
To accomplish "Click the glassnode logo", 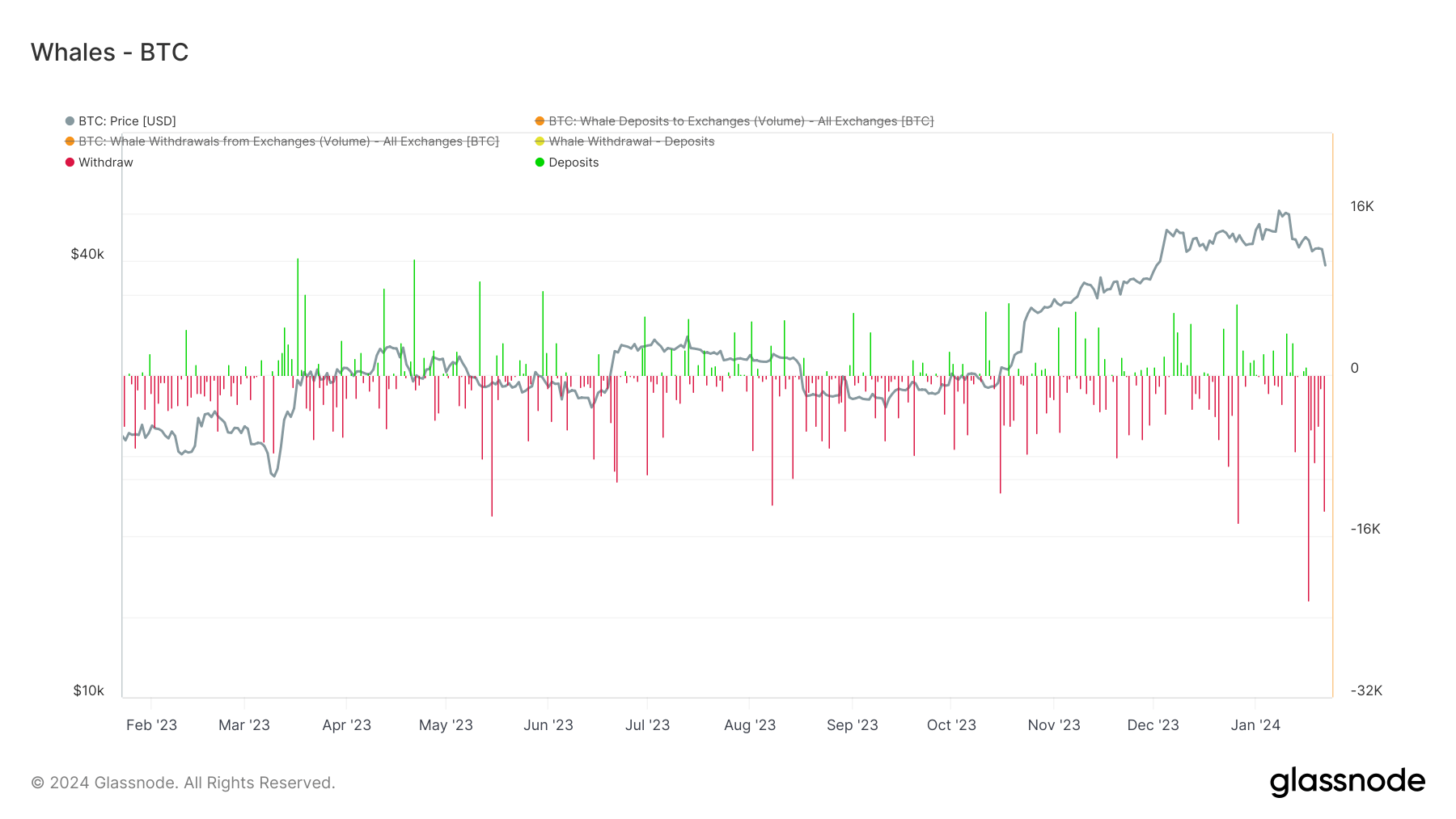I will [x=1348, y=781].
